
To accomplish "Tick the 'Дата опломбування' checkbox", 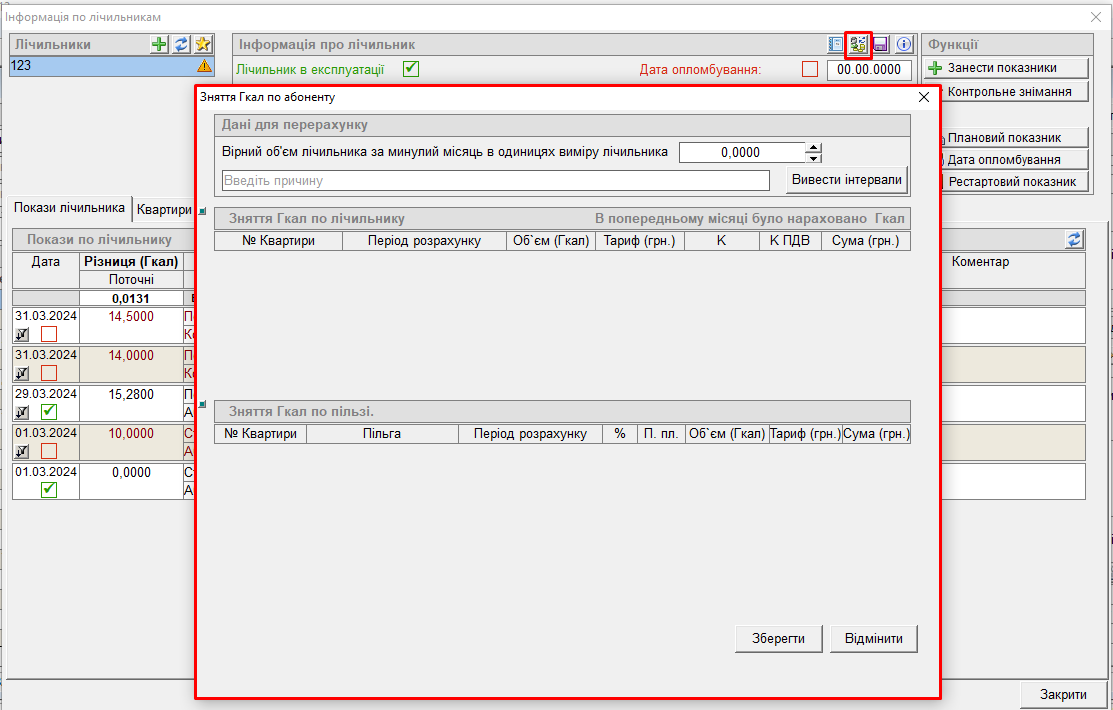I will [810, 70].
